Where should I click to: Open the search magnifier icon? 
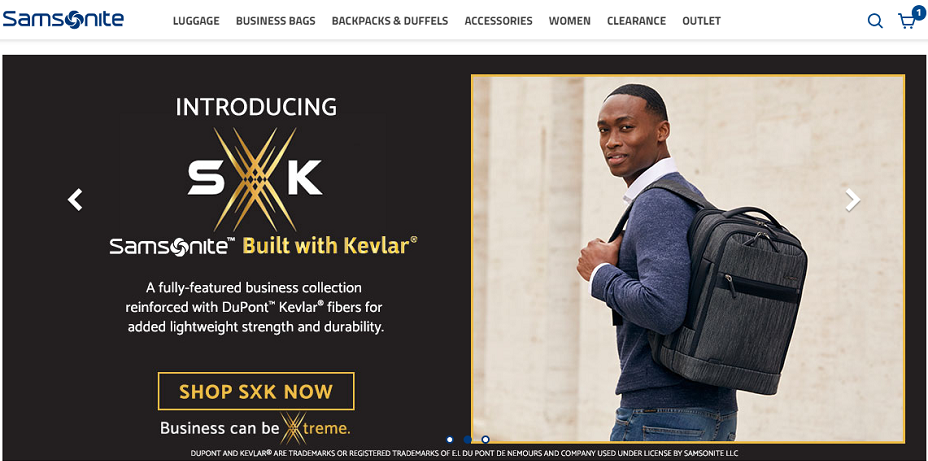click(x=875, y=21)
